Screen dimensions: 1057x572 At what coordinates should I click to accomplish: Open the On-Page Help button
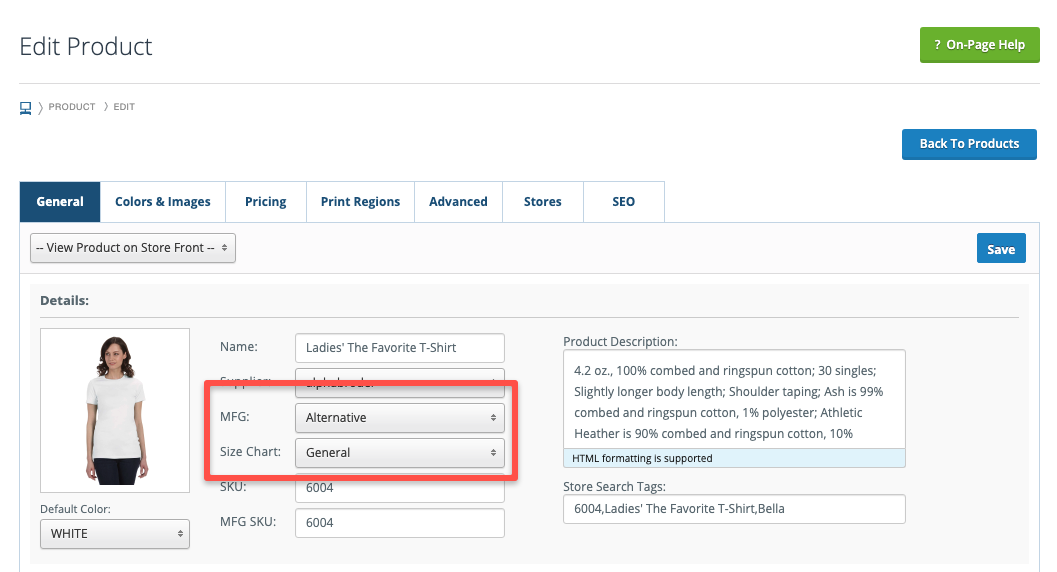979,45
